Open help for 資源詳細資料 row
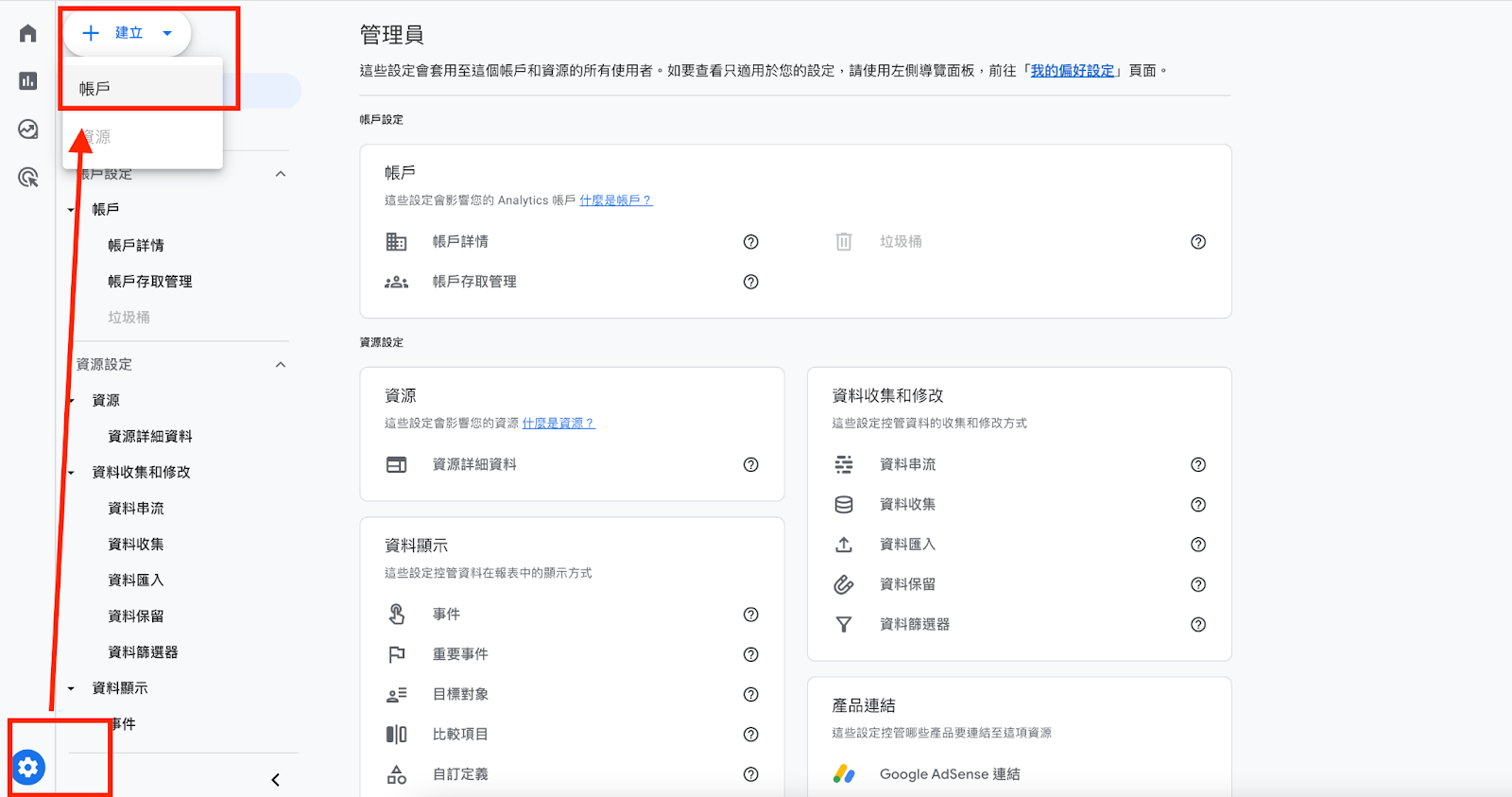Screen dimensions: 1512x797 [x=751, y=465]
